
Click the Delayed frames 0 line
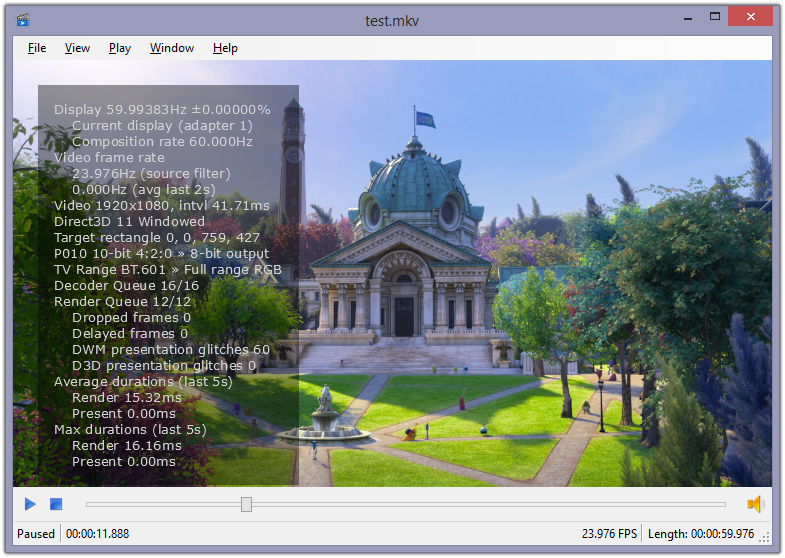point(130,334)
